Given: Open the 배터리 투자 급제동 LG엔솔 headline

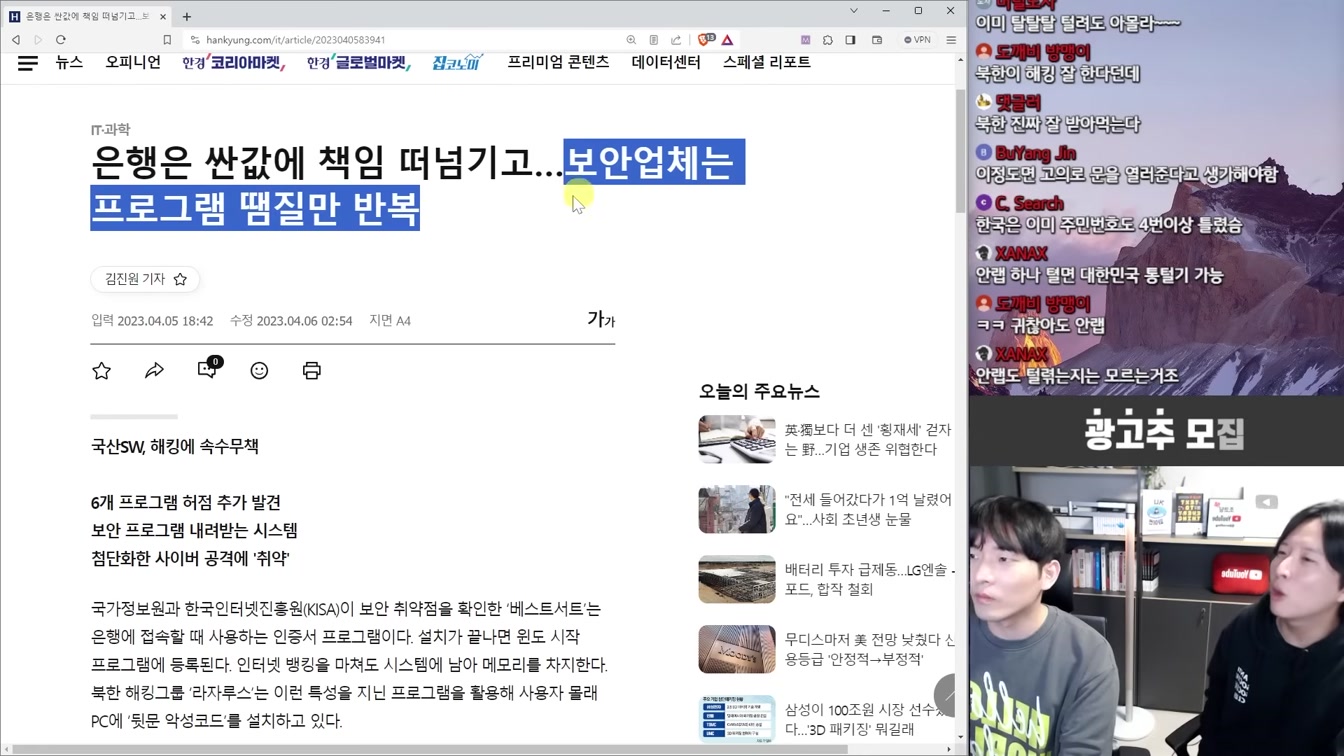Looking at the screenshot, I should [x=868, y=579].
